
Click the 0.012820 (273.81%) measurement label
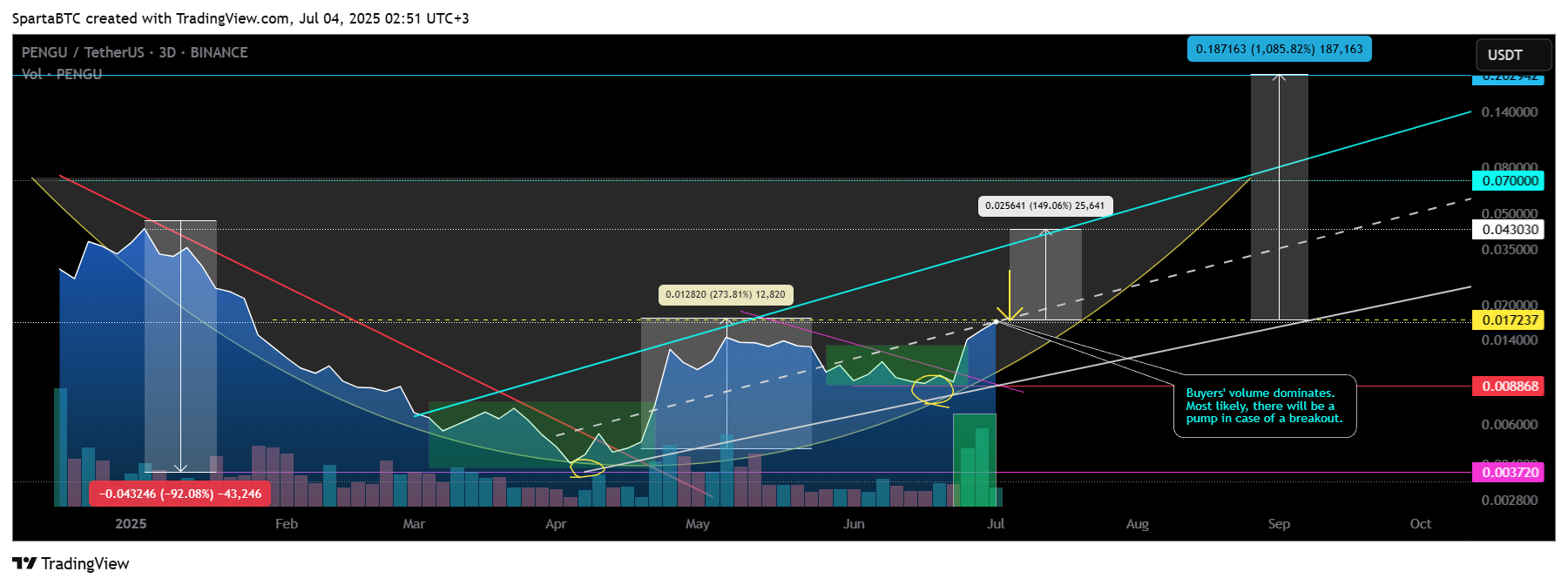[x=726, y=295]
